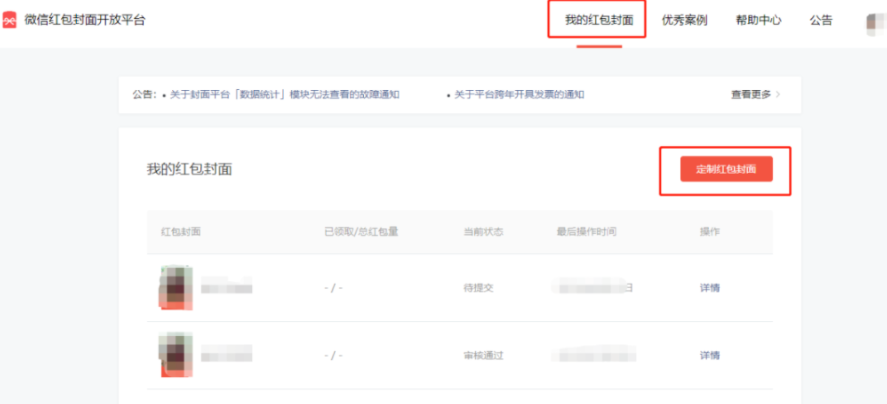Switch to 我的红包封面 tab

point(598,21)
